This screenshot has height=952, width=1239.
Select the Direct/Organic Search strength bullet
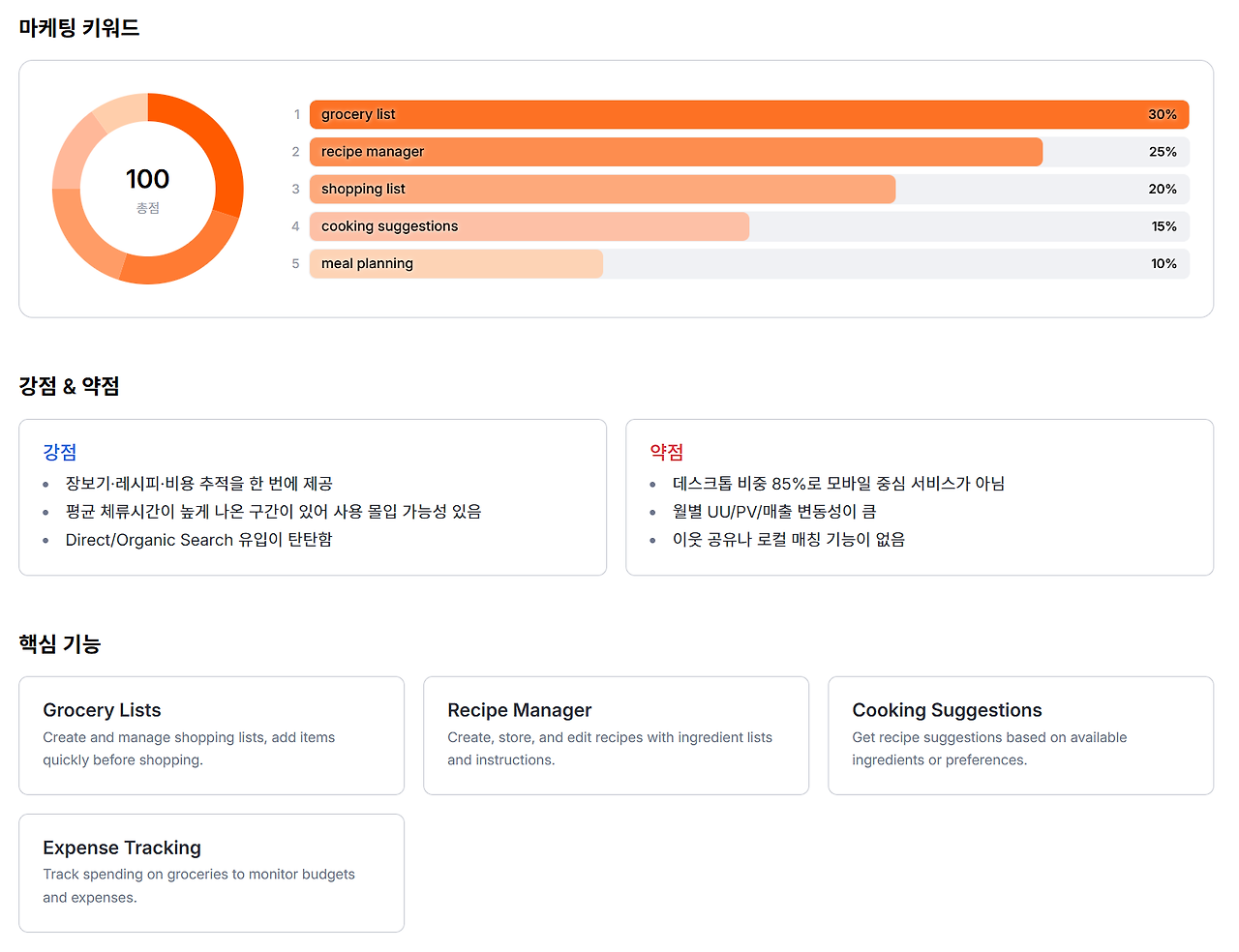tap(198, 540)
